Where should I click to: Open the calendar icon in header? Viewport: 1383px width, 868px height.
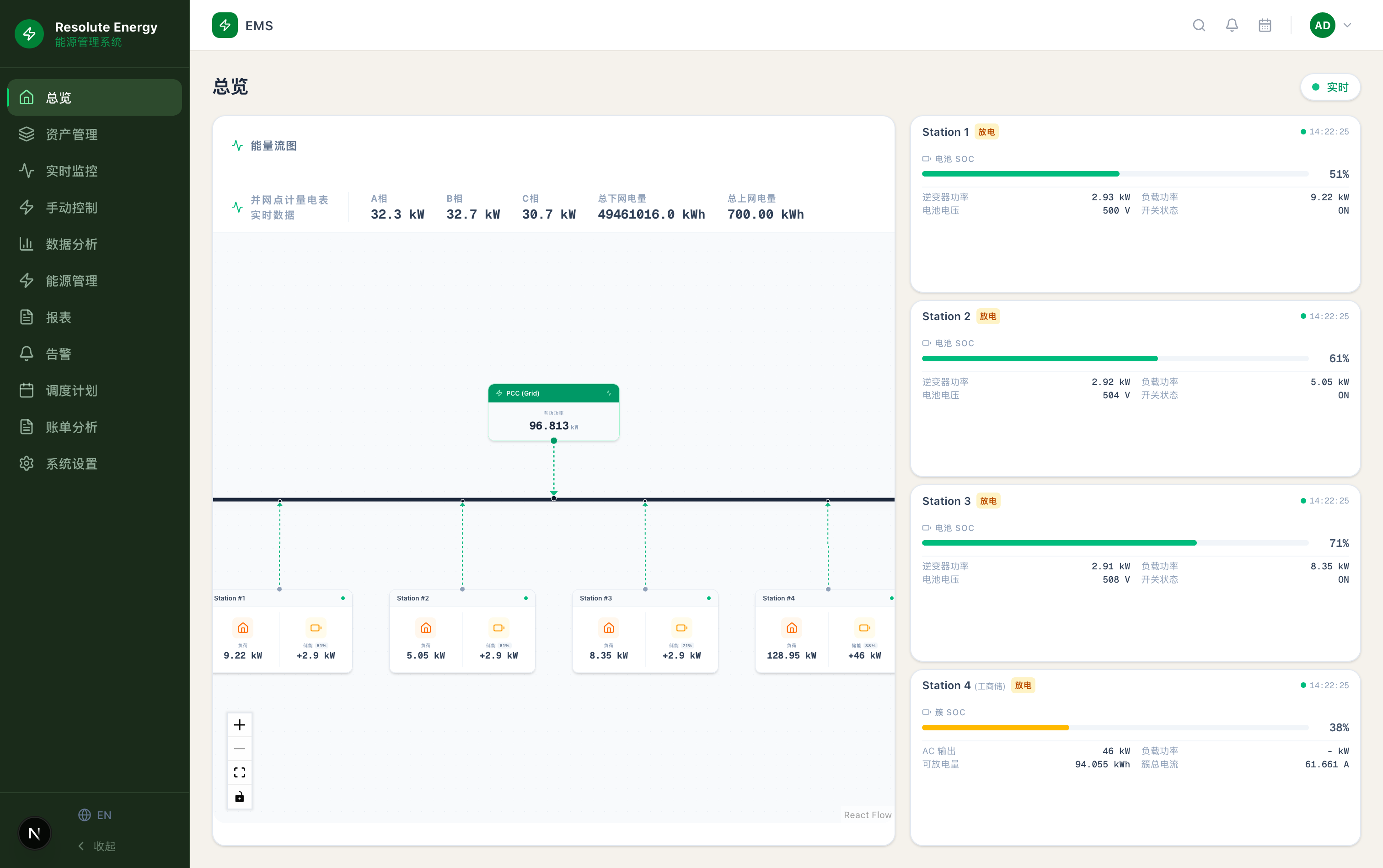tap(1265, 25)
